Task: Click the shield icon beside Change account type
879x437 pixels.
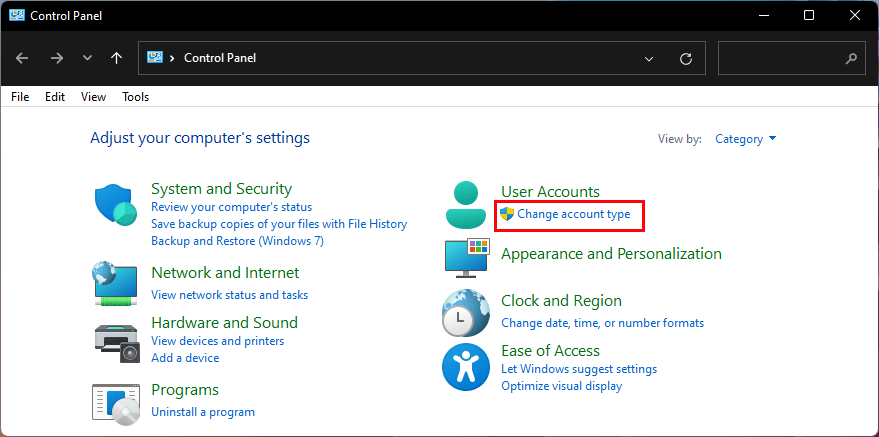Action: tap(507, 213)
